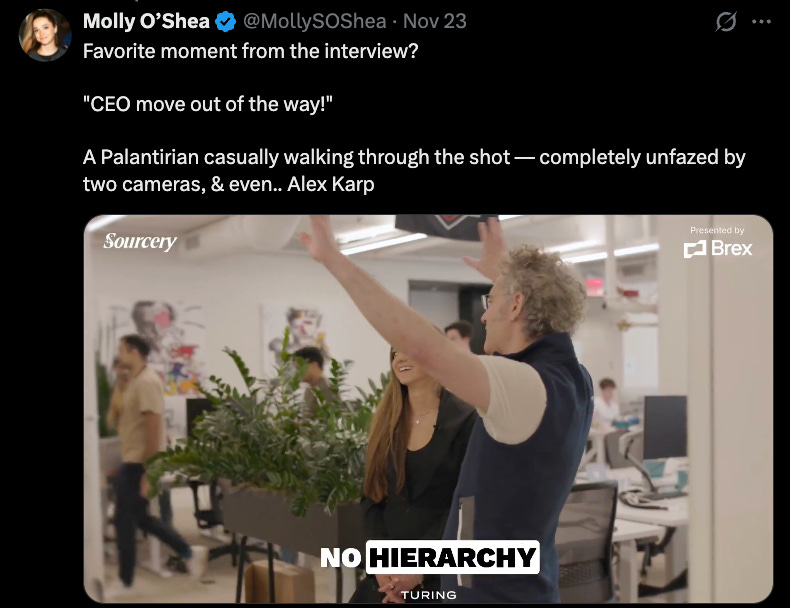The image size is (790, 608).
Task: Click the Grok explain-post icon
Action: (726, 22)
